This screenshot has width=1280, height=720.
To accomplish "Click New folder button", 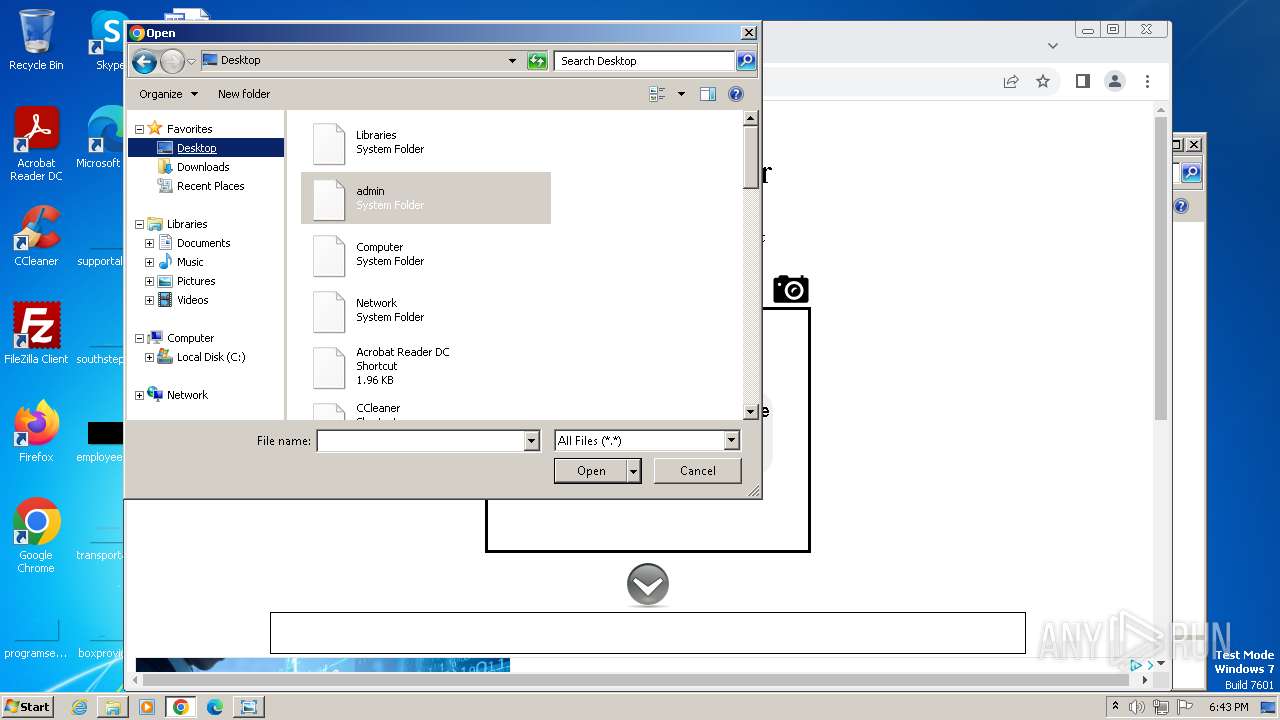I will tap(244, 94).
